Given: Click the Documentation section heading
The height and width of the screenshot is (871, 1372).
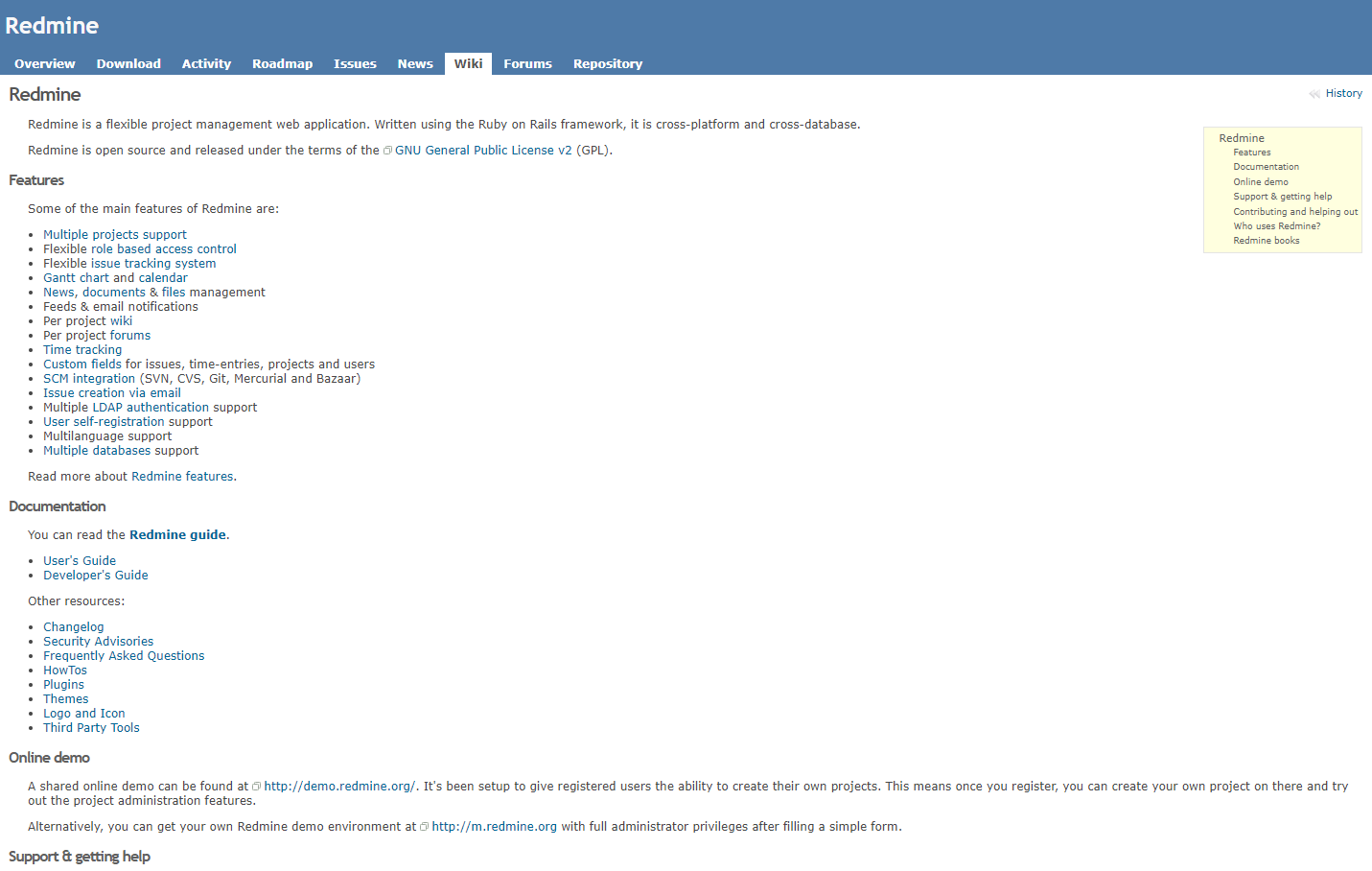Looking at the screenshot, I should pos(58,506).
